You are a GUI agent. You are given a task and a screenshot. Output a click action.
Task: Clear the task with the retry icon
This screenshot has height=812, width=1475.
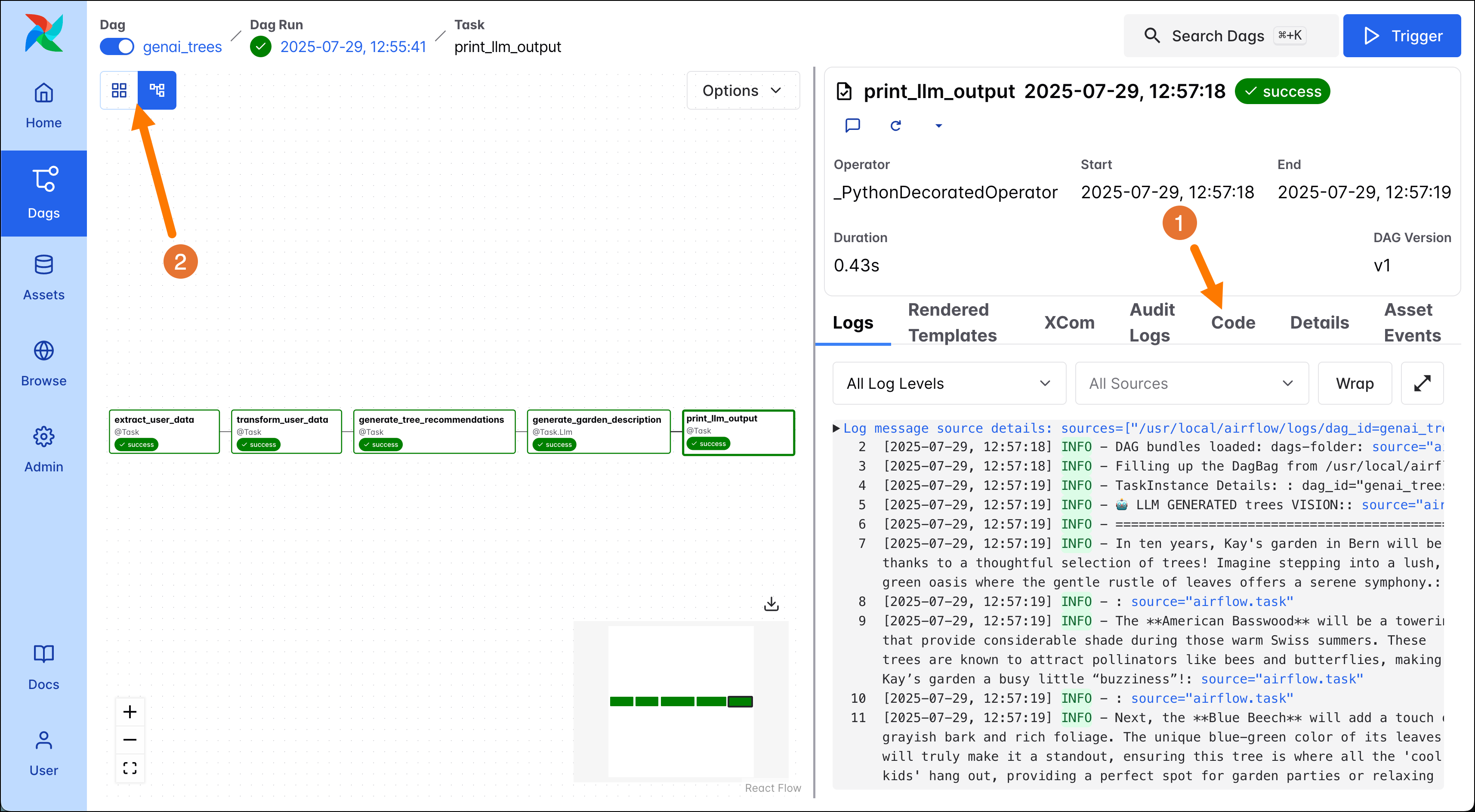[896, 125]
